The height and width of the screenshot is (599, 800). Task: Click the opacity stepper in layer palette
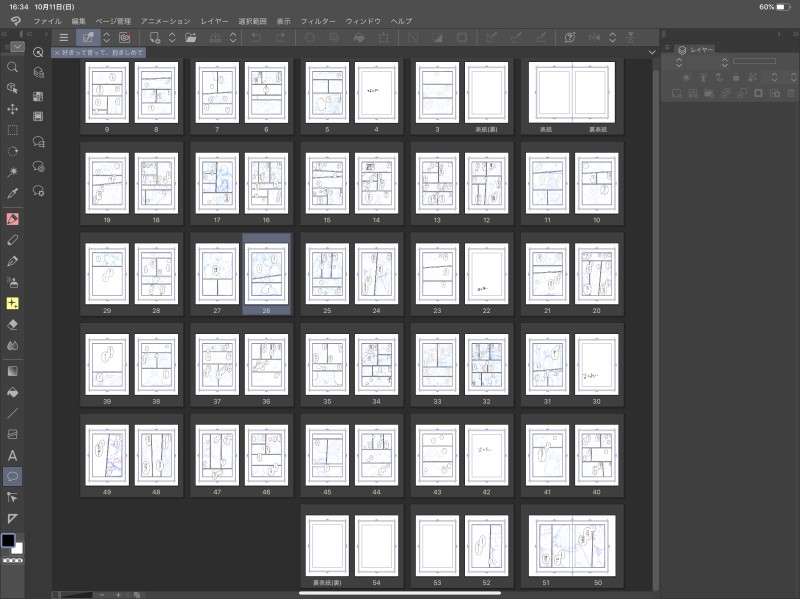[724, 62]
